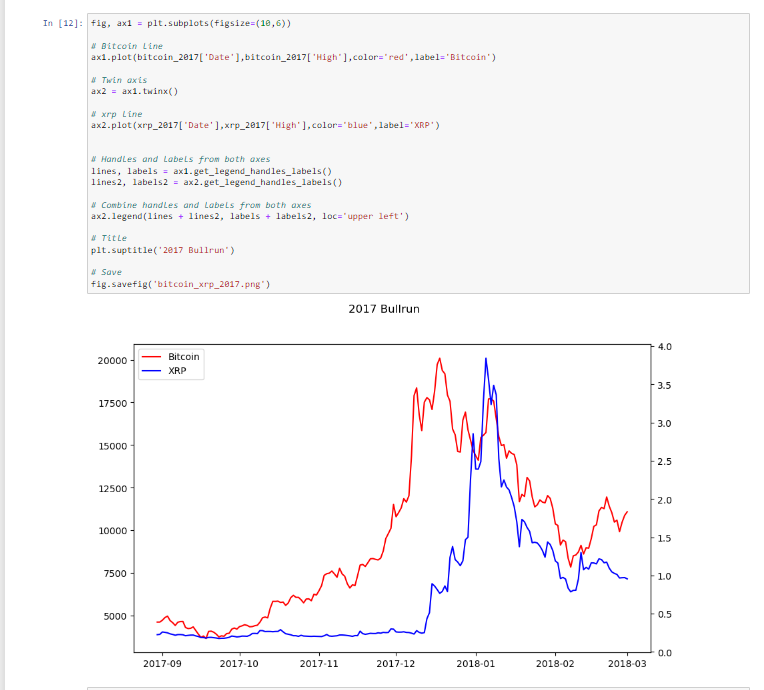Viewport: 764px width, 690px height.
Task: Click the '2017 Bullrun' chart title
Action: click(x=384, y=309)
